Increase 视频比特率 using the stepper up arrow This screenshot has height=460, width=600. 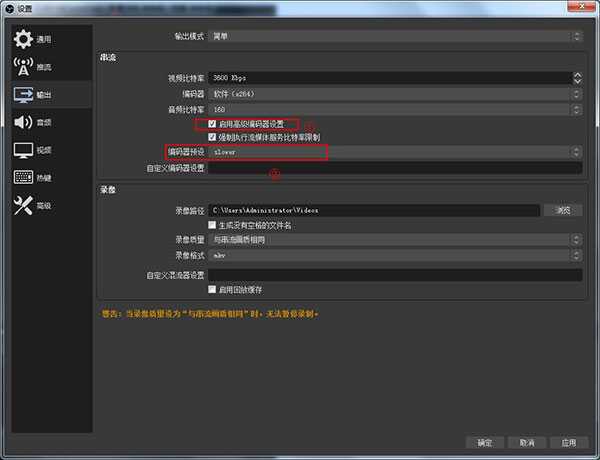coord(577,73)
